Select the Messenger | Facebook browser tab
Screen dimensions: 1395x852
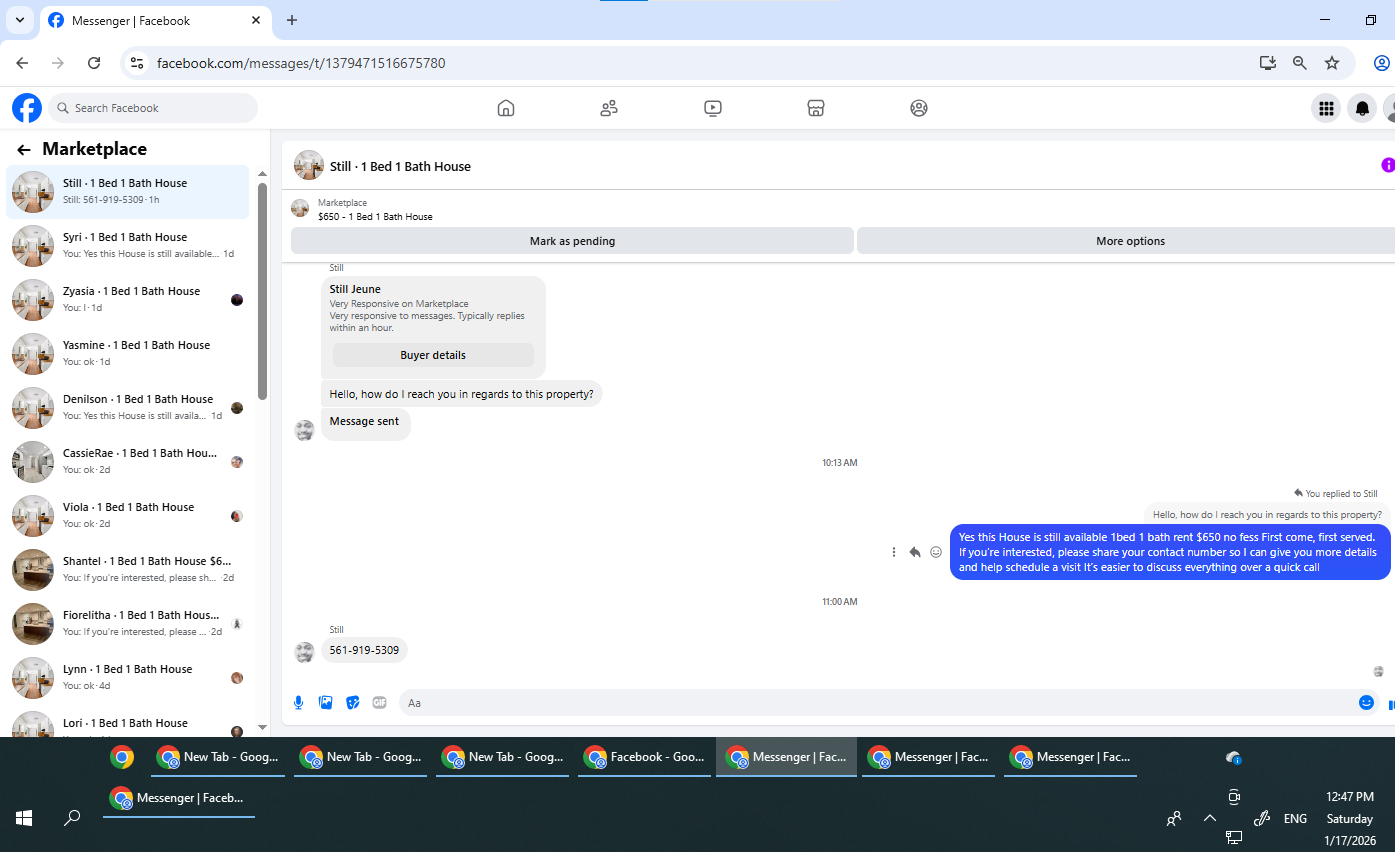click(x=155, y=21)
